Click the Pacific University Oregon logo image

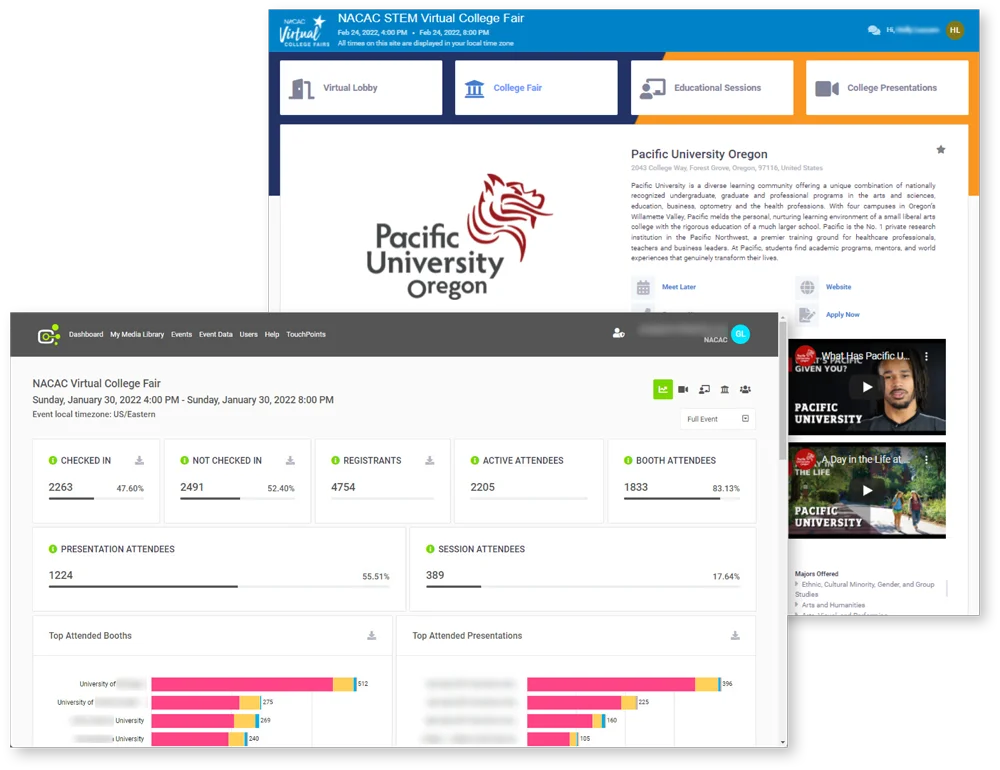point(459,237)
